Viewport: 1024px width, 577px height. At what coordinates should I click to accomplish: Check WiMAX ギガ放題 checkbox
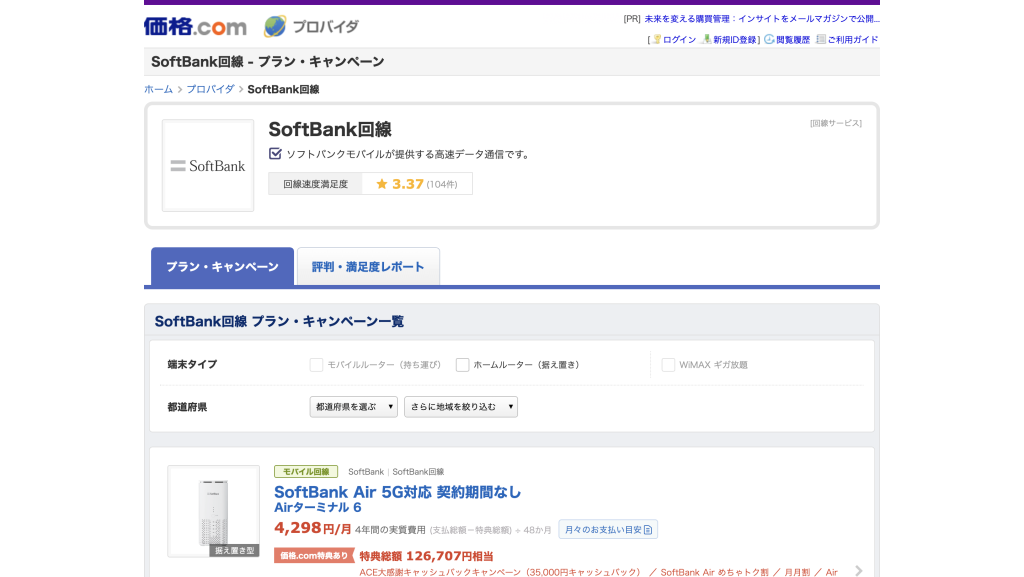[x=668, y=365]
